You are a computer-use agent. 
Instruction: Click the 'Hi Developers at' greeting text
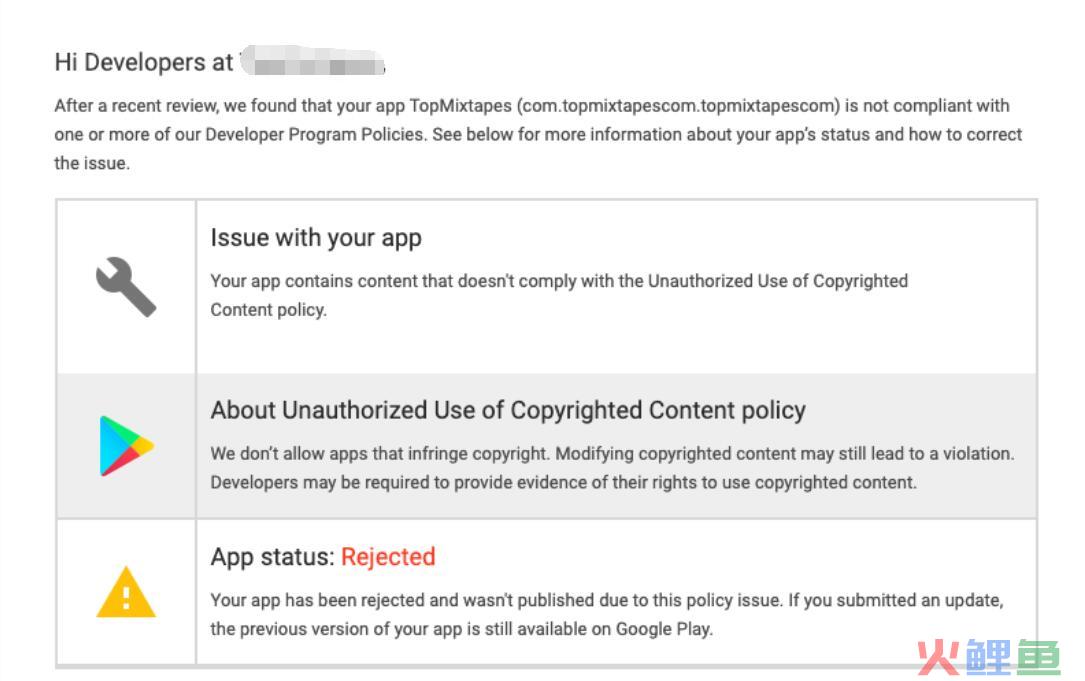(144, 62)
